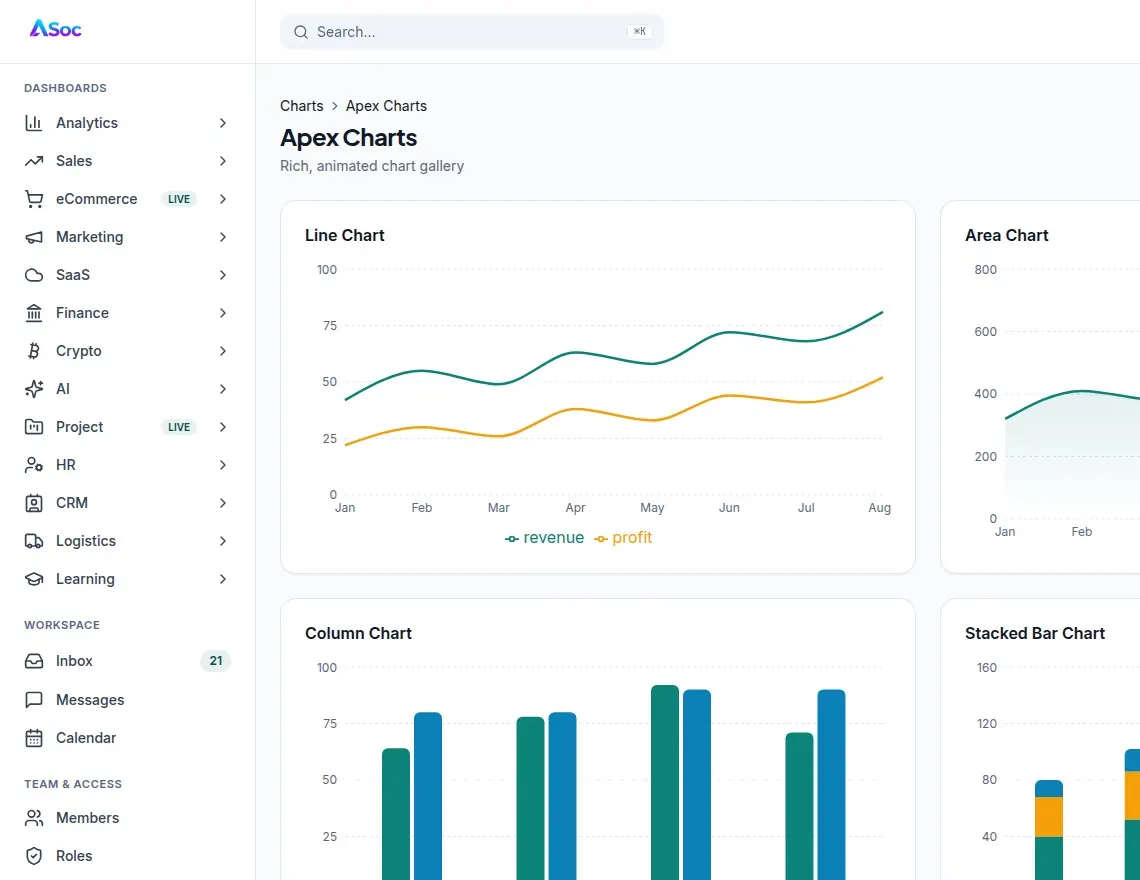The image size is (1140, 880).
Task: Expand the HR menu chevron
Action: coord(222,465)
